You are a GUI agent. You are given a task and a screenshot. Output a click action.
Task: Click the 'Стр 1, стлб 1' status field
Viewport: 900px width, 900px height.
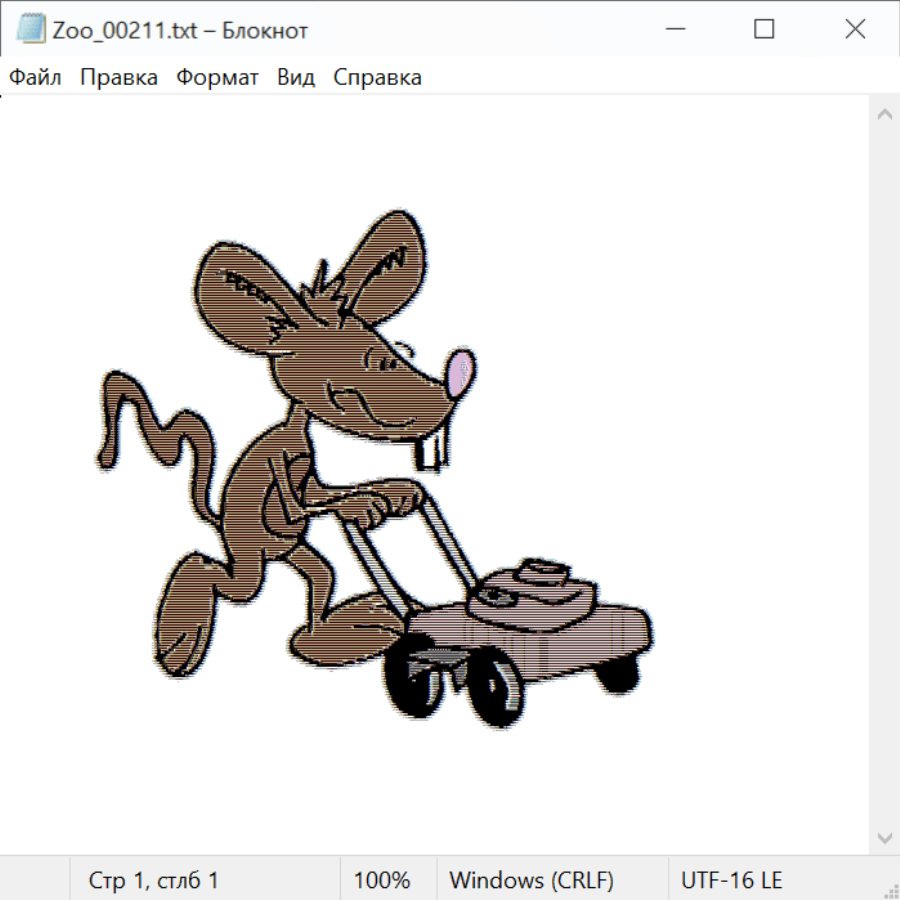tap(153, 881)
